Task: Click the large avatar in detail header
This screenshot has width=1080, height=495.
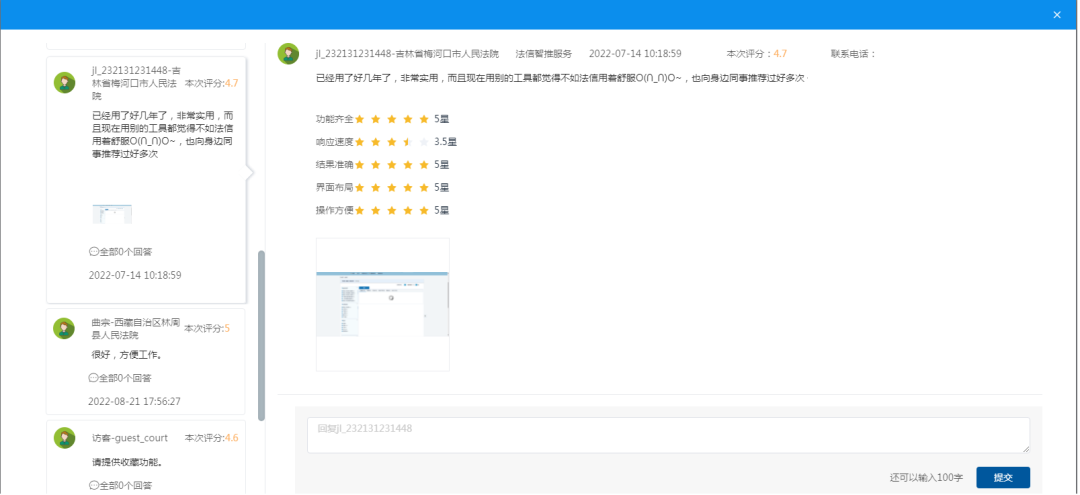Action: pyautogui.click(x=288, y=54)
